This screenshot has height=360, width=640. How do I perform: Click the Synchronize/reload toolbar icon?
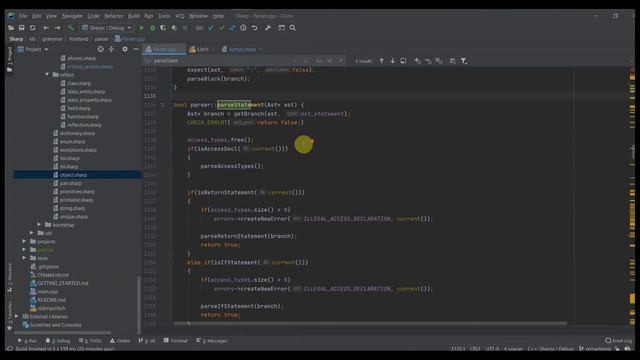coord(33,28)
